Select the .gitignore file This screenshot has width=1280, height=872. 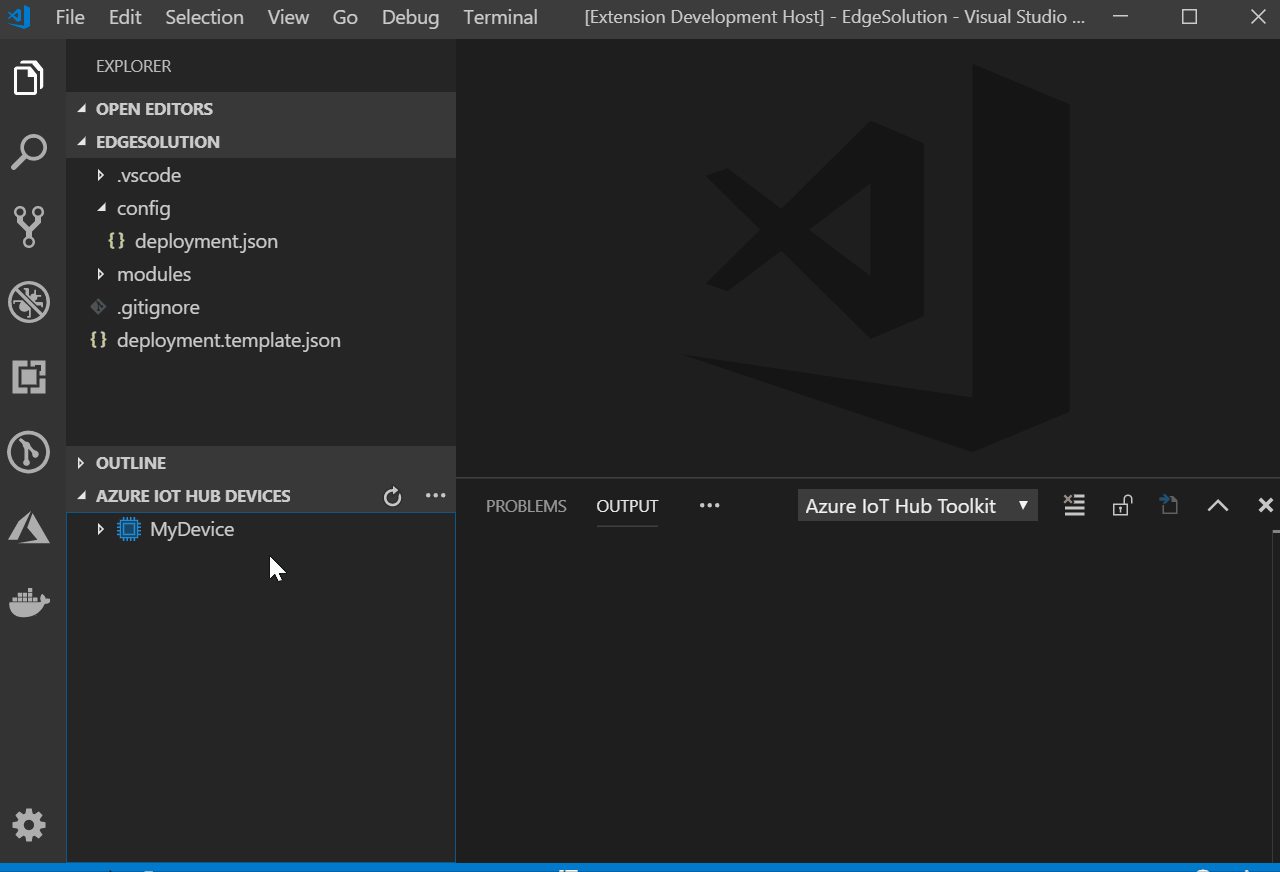158,307
